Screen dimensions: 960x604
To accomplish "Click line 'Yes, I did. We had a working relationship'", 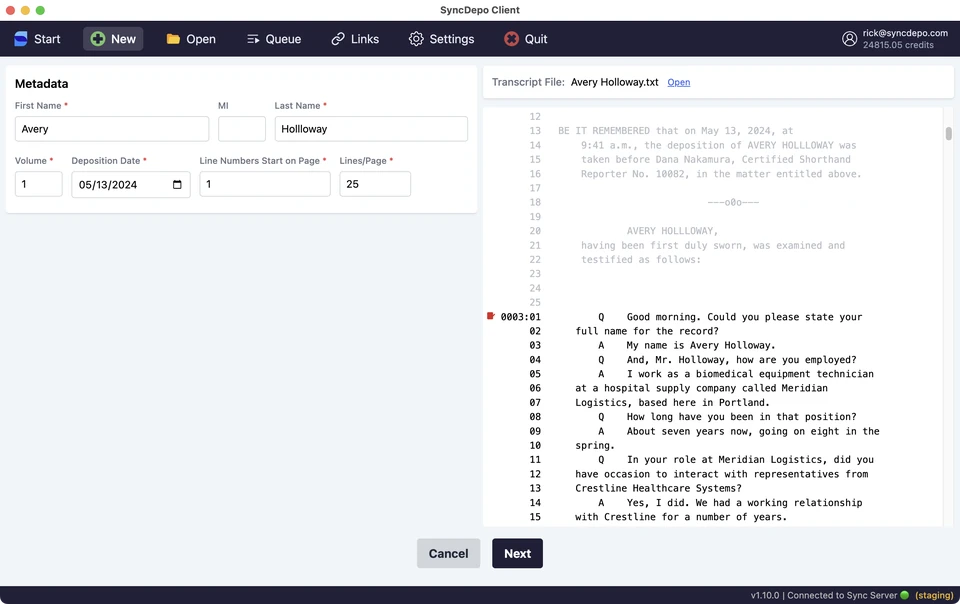I will coord(744,502).
